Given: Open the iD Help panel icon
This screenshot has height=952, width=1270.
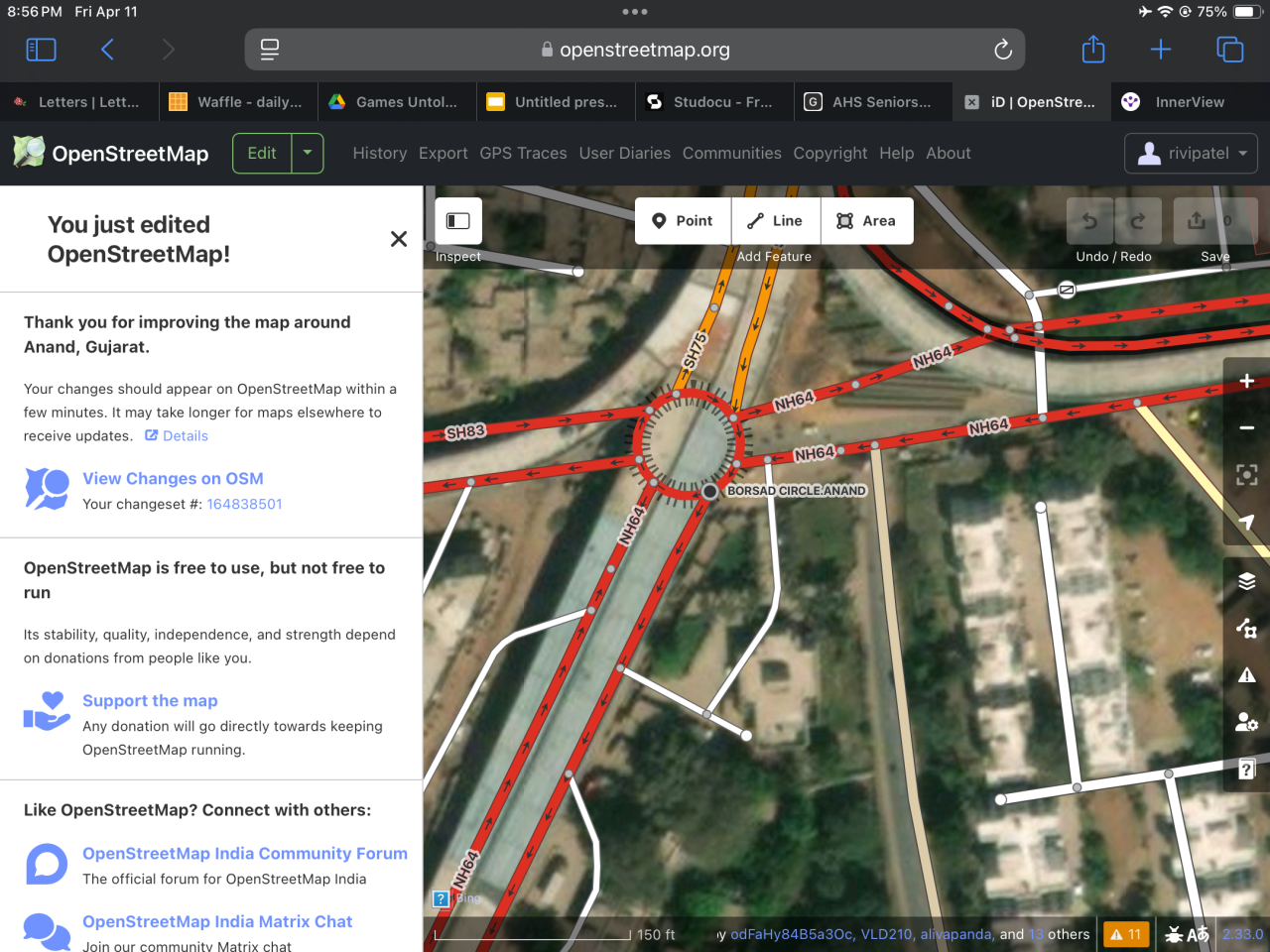Looking at the screenshot, I should click(1247, 769).
